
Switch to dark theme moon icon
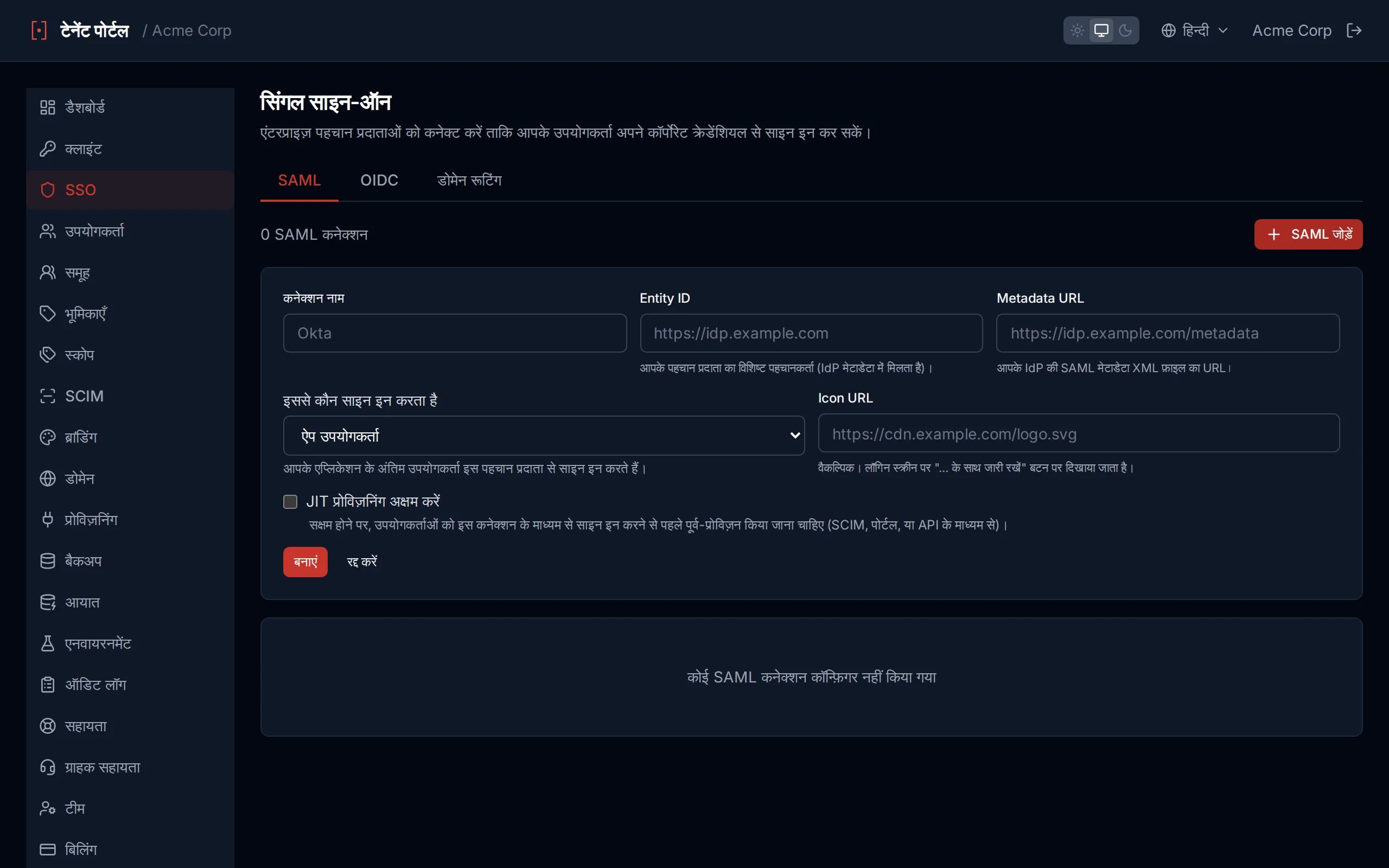coord(1125,30)
